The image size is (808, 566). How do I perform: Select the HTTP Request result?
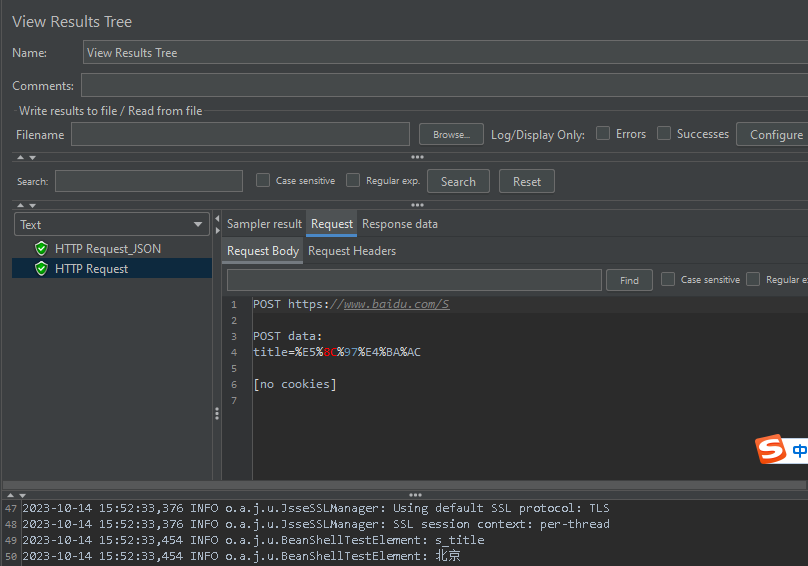pyautogui.click(x=112, y=269)
